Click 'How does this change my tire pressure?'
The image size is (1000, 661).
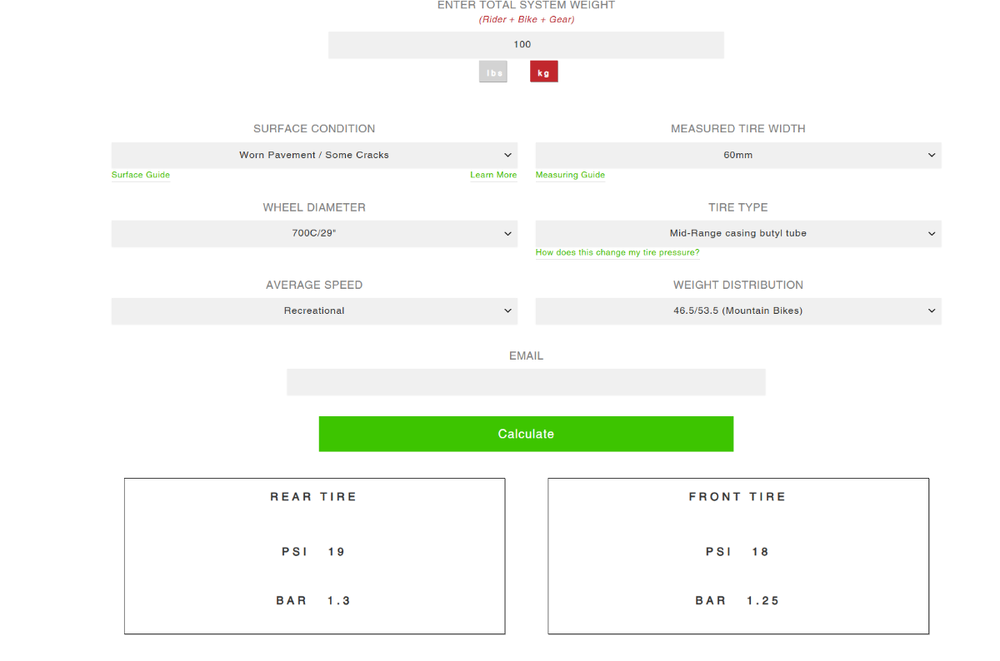(617, 253)
